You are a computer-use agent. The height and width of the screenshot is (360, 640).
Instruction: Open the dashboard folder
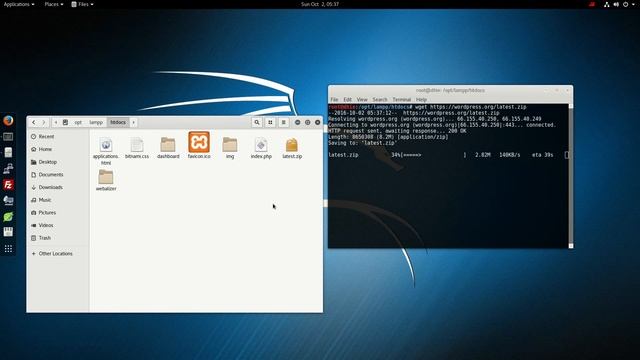coord(168,148)
